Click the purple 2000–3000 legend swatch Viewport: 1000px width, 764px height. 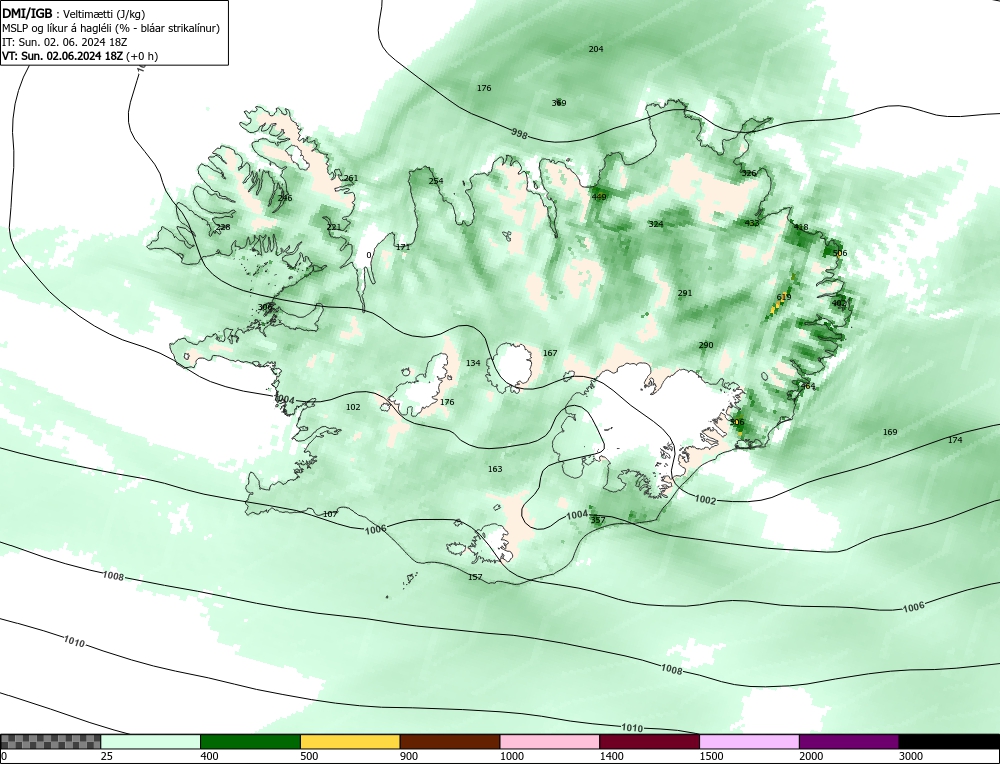(849, 741)
